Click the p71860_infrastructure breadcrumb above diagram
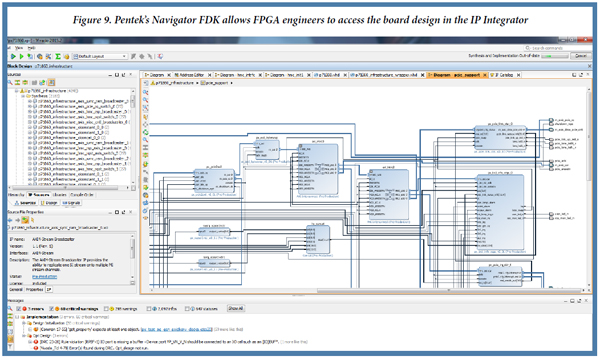 pyautogui.click(x=175, y=83)
